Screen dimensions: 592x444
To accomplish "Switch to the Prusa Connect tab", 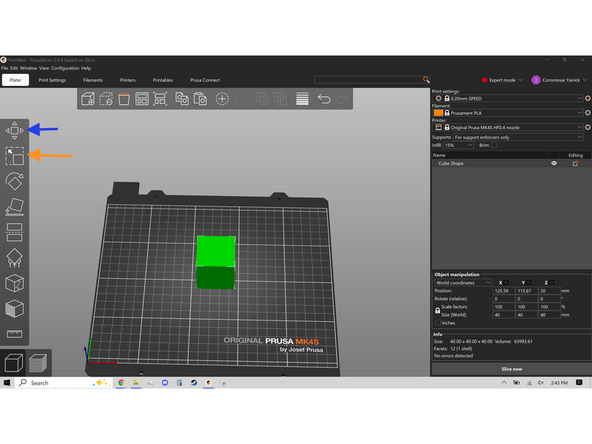I will point(205,80).
